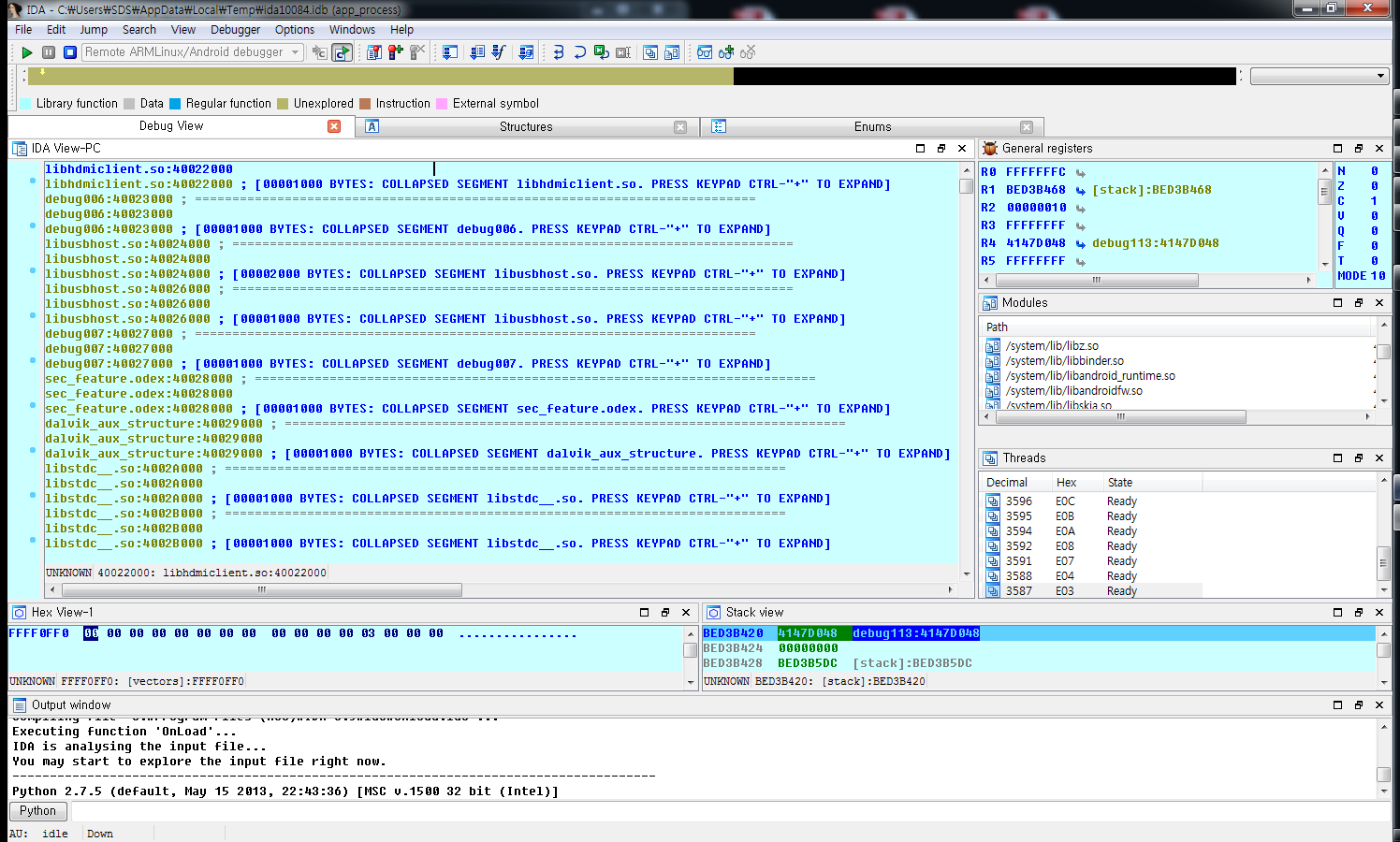Open the Debugger menu
1400x842 pixels.
(235, 29)
